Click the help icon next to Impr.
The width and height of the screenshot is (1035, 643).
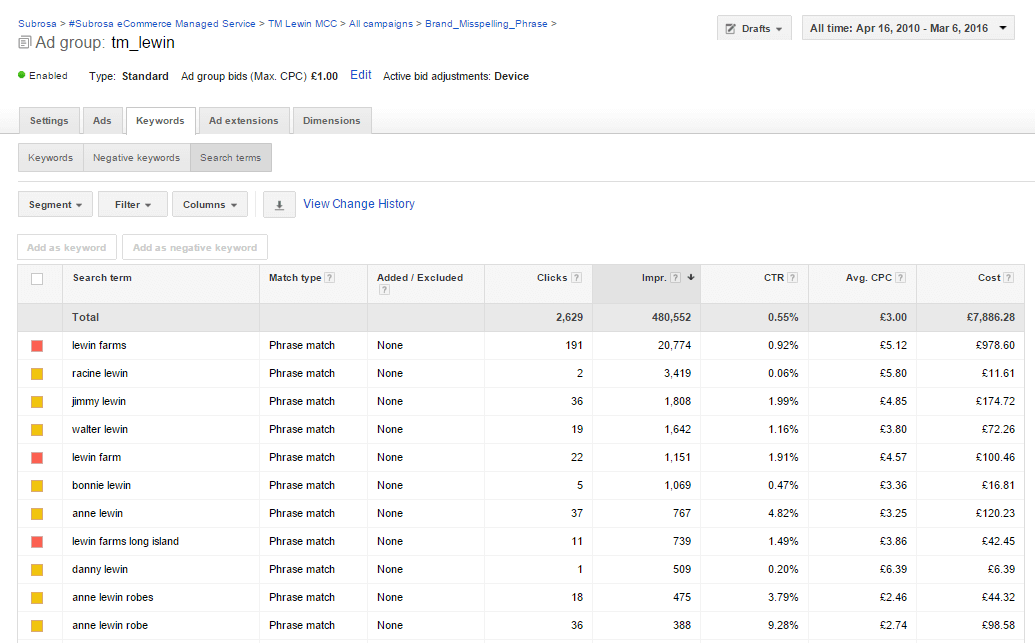(x=675, y=278)
